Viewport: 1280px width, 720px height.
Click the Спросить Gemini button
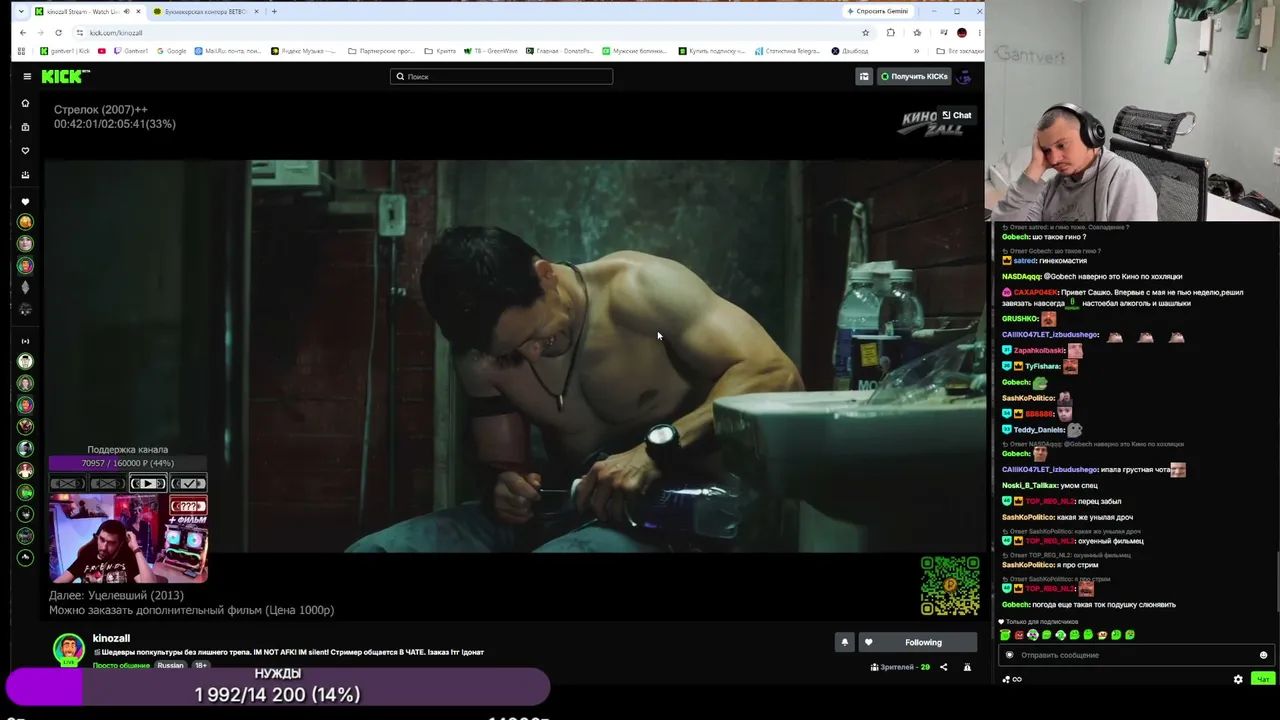click(x=878, y=11)
